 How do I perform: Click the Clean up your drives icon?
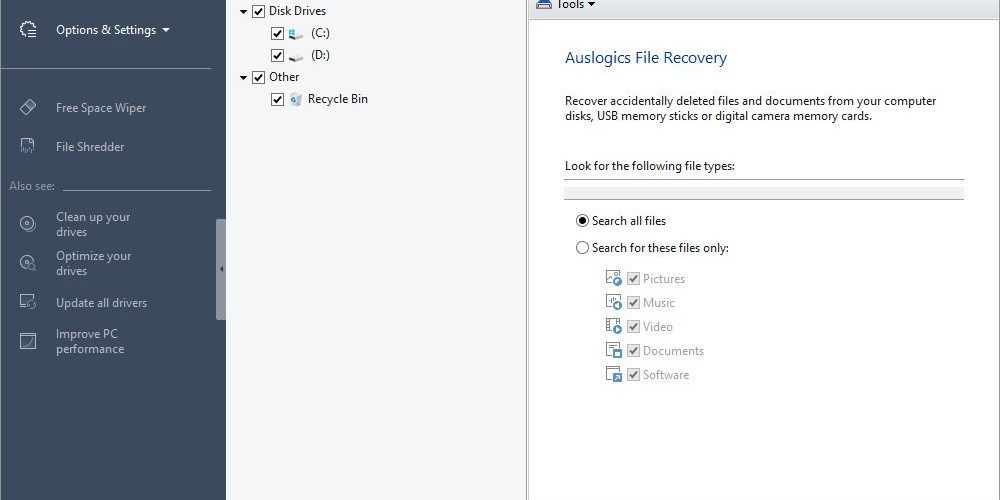pos(27,224)
